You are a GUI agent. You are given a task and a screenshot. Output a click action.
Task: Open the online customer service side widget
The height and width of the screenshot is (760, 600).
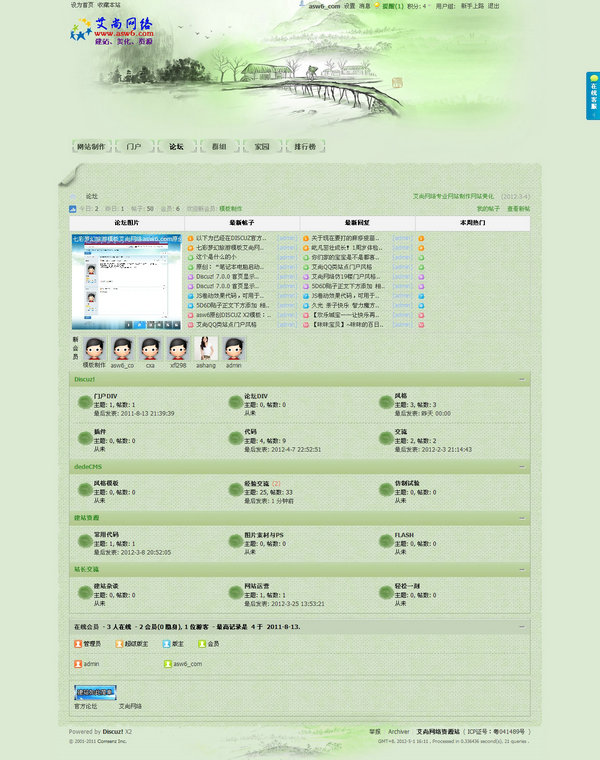click(593, 96)
